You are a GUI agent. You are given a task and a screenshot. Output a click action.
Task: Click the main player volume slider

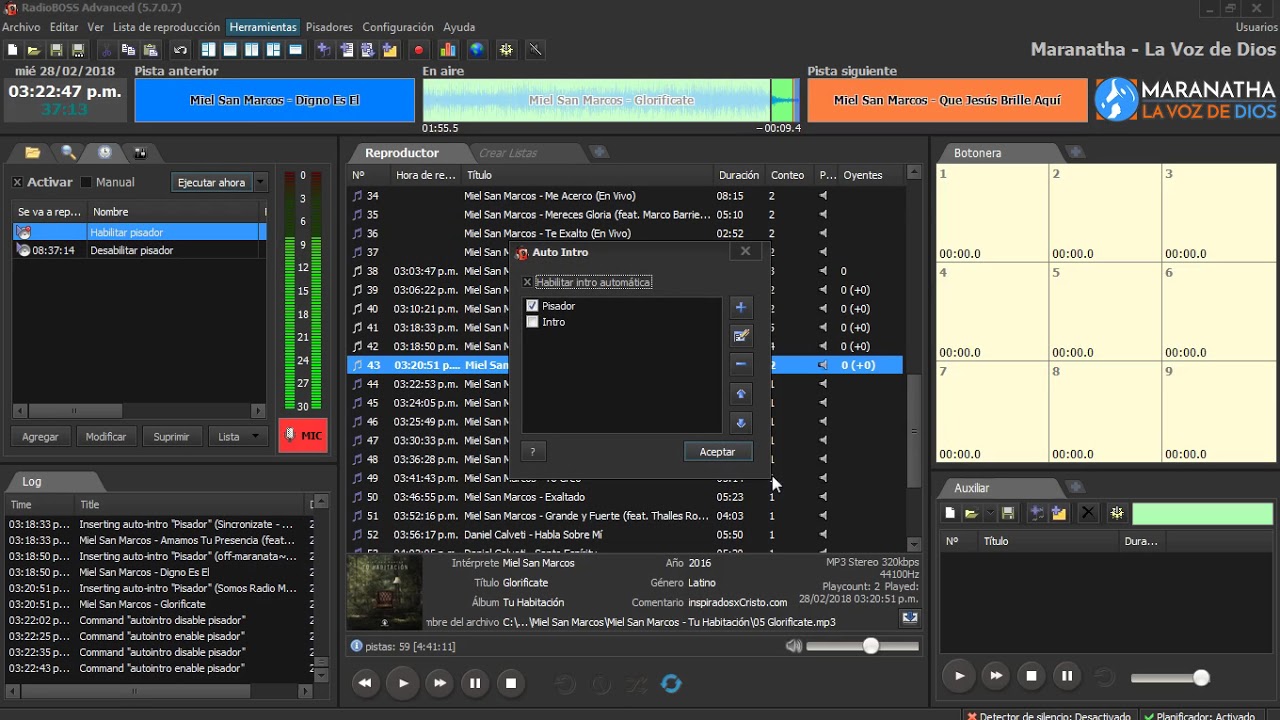coord(862,646)
